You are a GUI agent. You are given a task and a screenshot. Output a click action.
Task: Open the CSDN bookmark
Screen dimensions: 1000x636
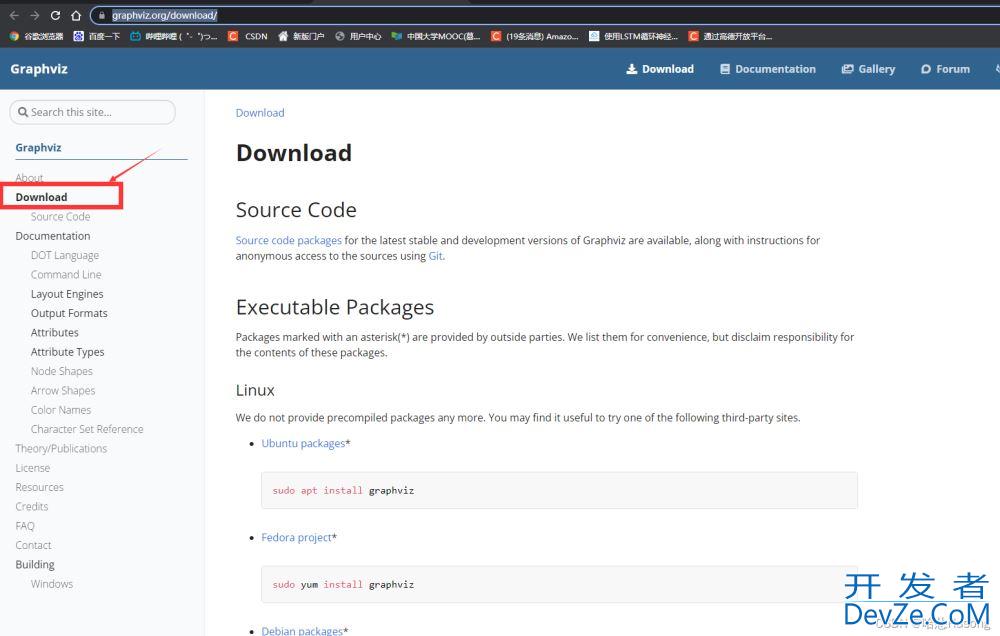(x=248, y=36)
